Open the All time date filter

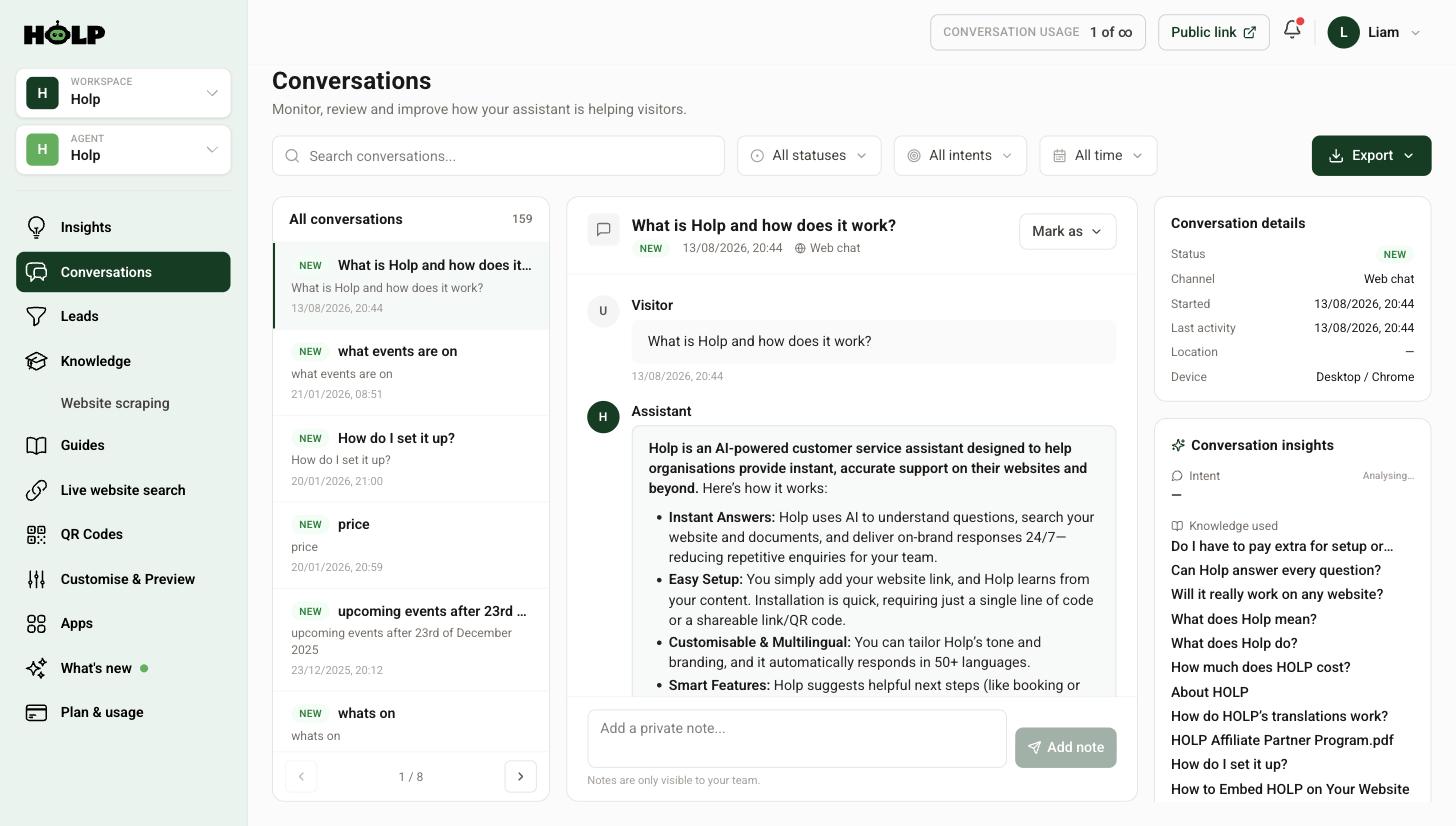[1098, 156]
